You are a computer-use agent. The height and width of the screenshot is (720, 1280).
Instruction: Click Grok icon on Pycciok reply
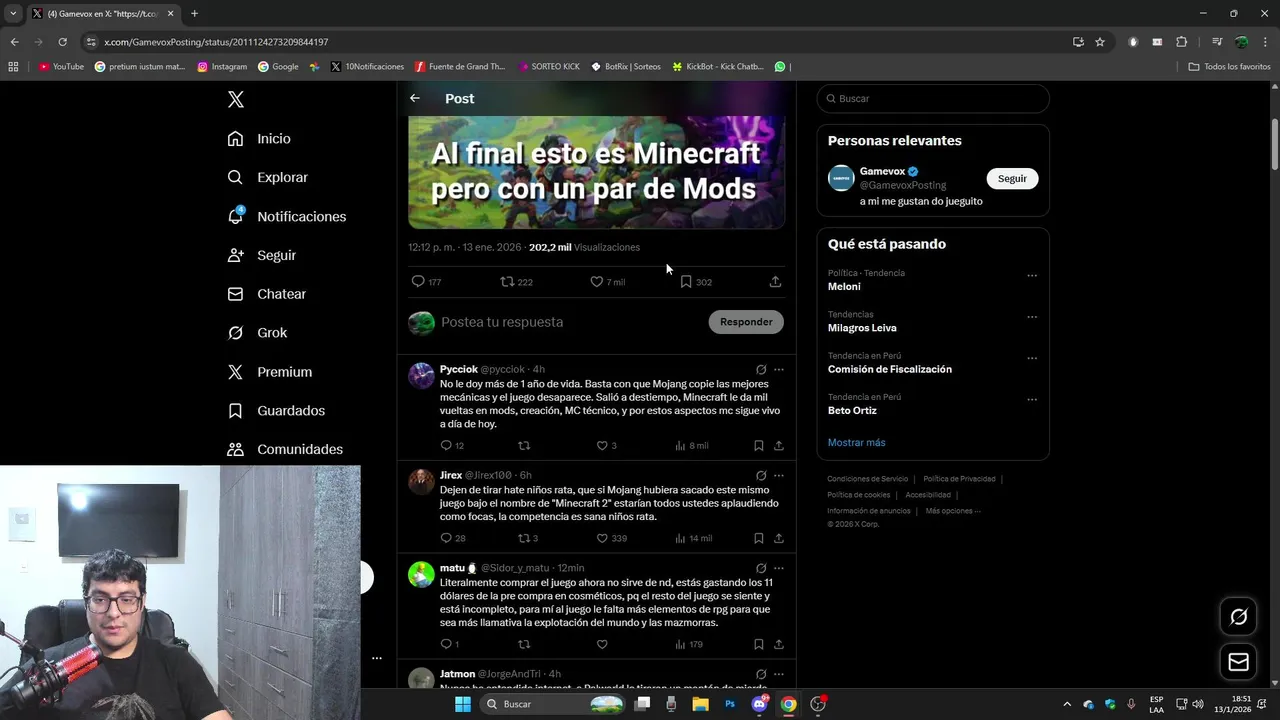pos(761,370)
